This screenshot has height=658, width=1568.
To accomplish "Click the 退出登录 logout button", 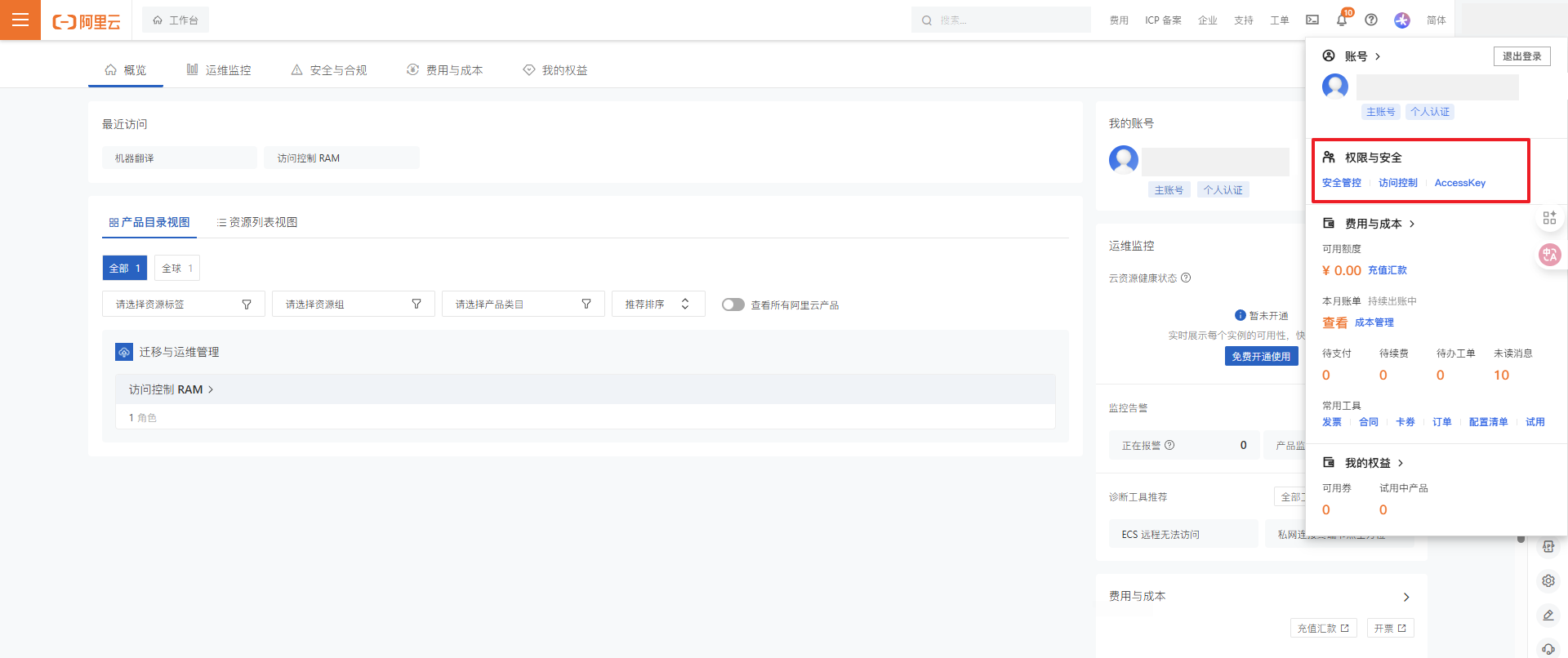I will [x=1521, y=56].
